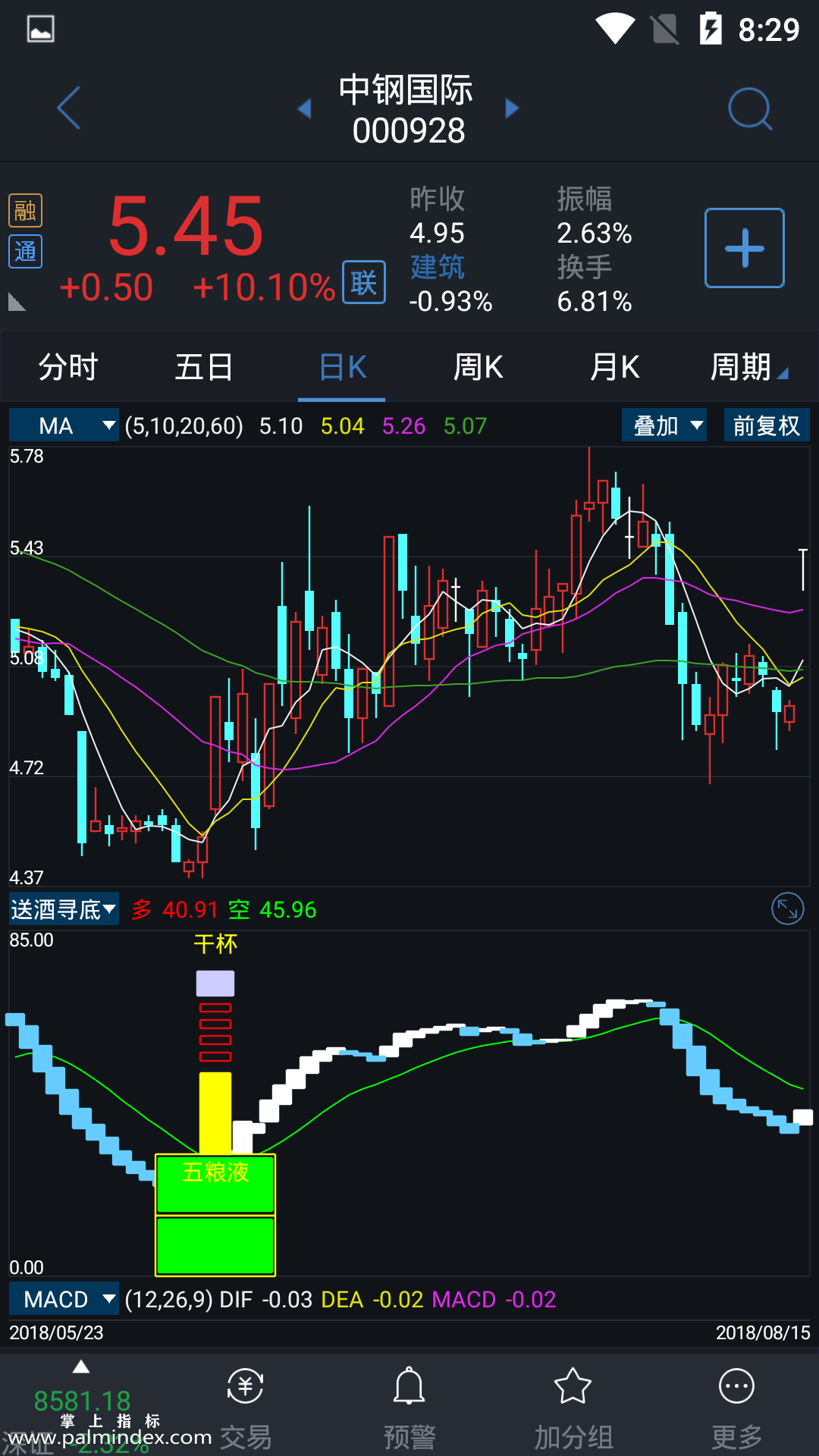Expand the index bar up arrow
Screen dimensions: 819x1456
click(x=81, y=1367)
